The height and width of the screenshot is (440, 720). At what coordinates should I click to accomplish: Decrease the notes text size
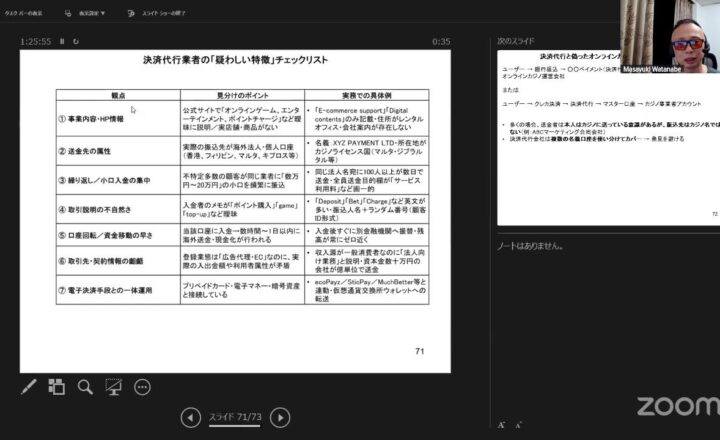pos(517,425)
